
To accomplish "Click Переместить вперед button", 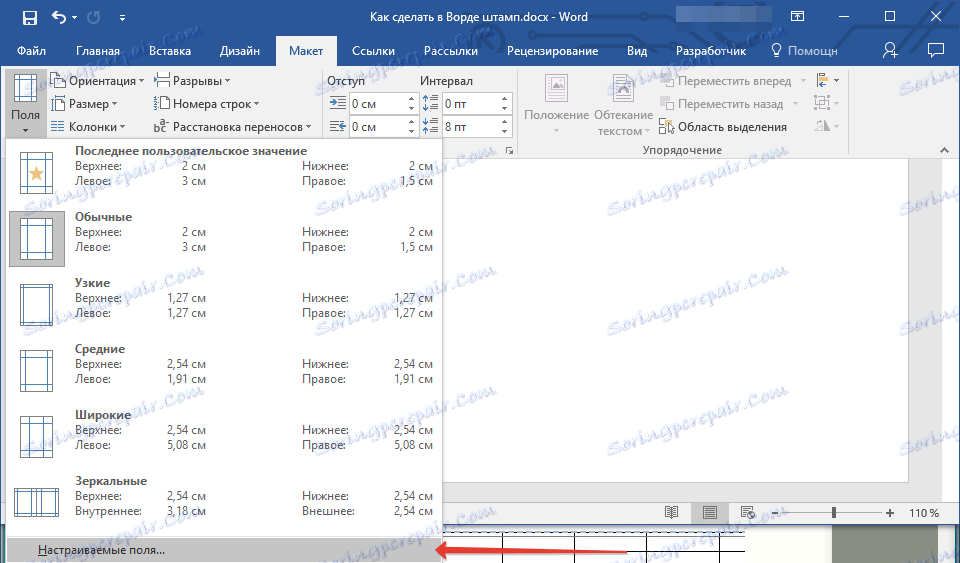I will tap(726, 81).
